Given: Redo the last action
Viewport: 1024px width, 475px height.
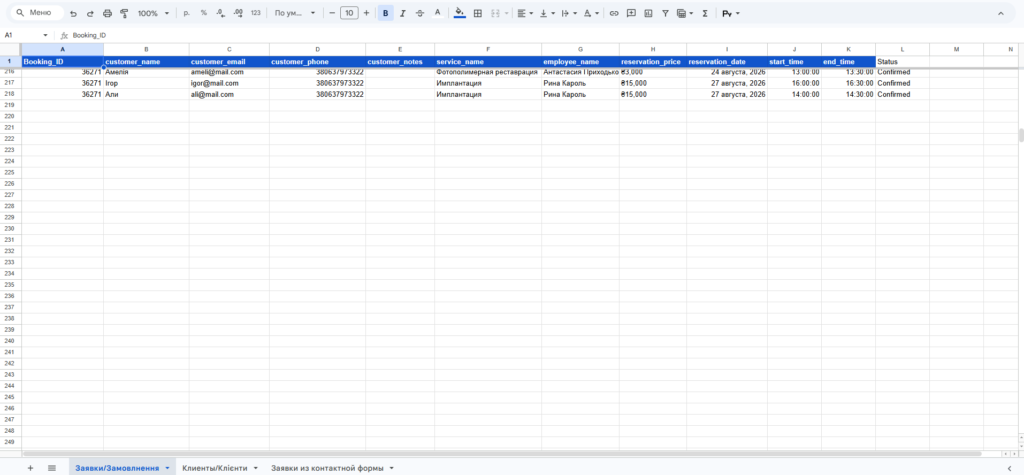Looking at the screenshot, I should pos(90,13).
